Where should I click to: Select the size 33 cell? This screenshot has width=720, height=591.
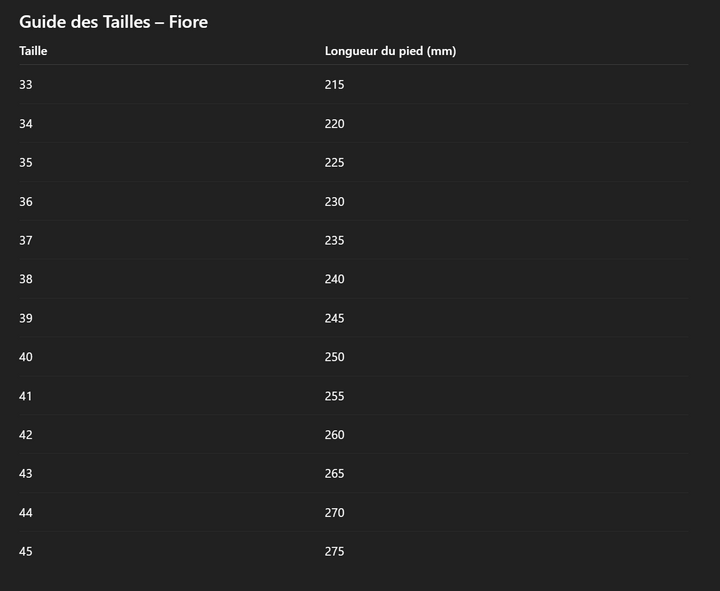pos(26,85)
